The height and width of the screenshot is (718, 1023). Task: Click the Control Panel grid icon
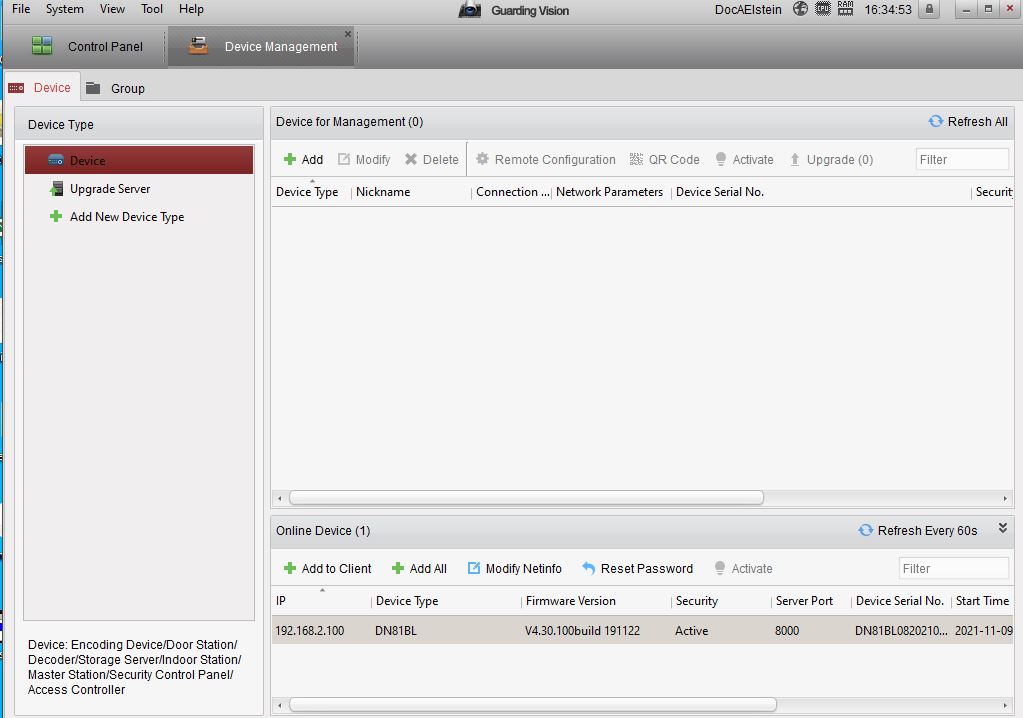pos(42,45)
